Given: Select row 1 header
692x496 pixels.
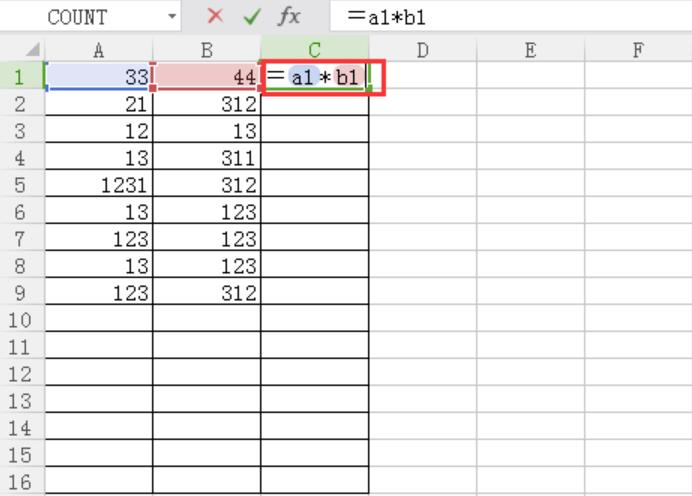Looking at the screenshot, I should point(22,75).
